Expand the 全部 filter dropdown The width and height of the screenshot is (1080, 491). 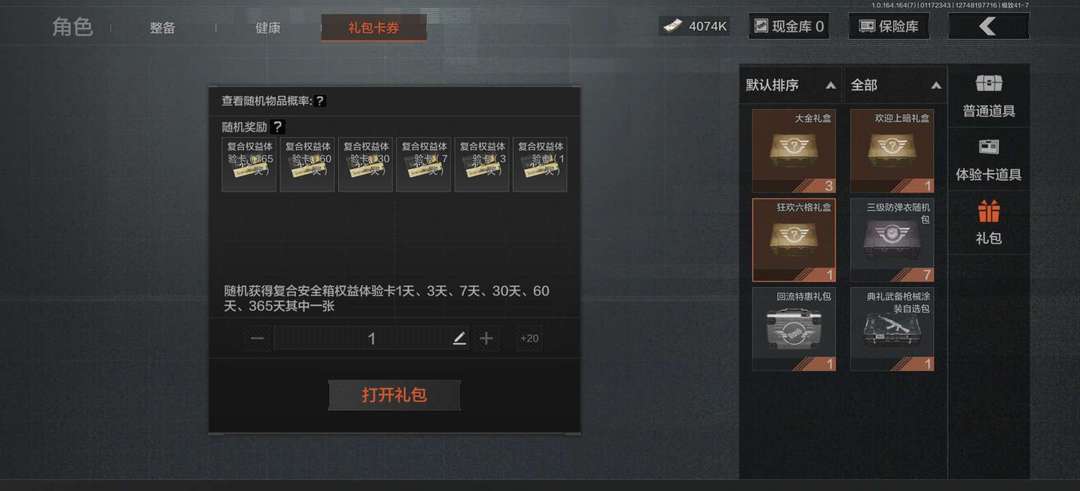tap(895, 85)
